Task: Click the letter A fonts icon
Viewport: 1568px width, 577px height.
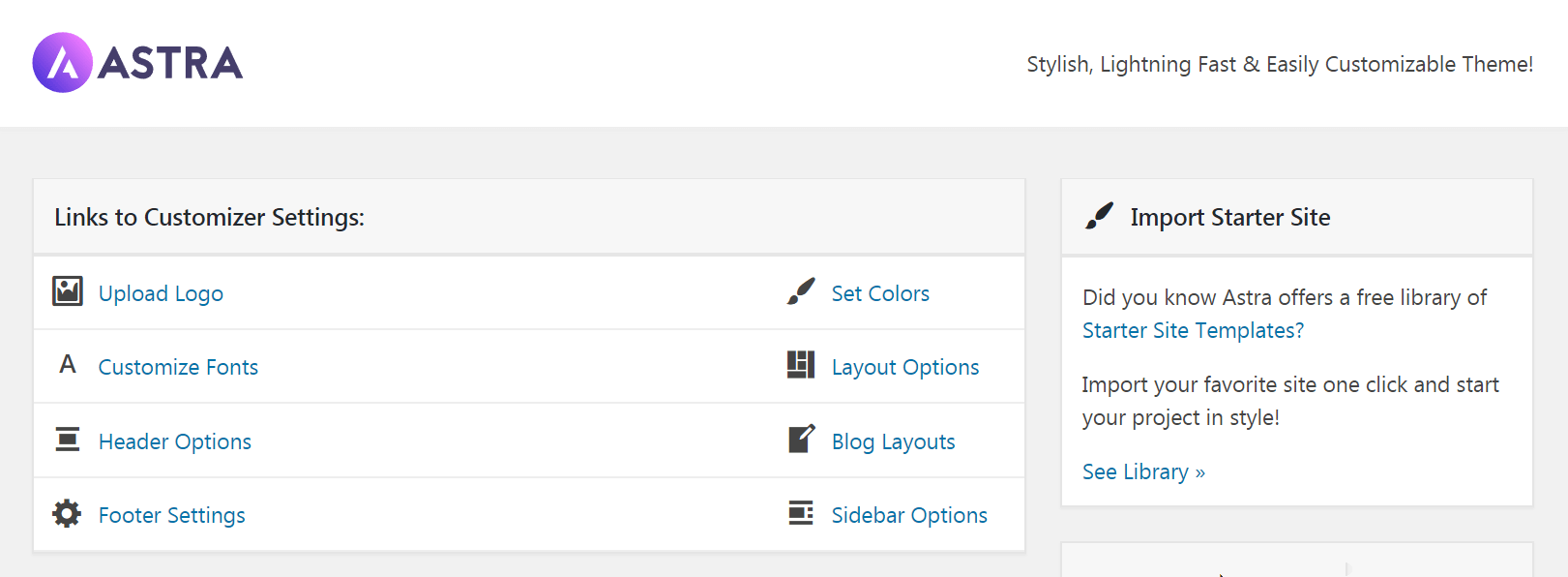Action: 67,364
